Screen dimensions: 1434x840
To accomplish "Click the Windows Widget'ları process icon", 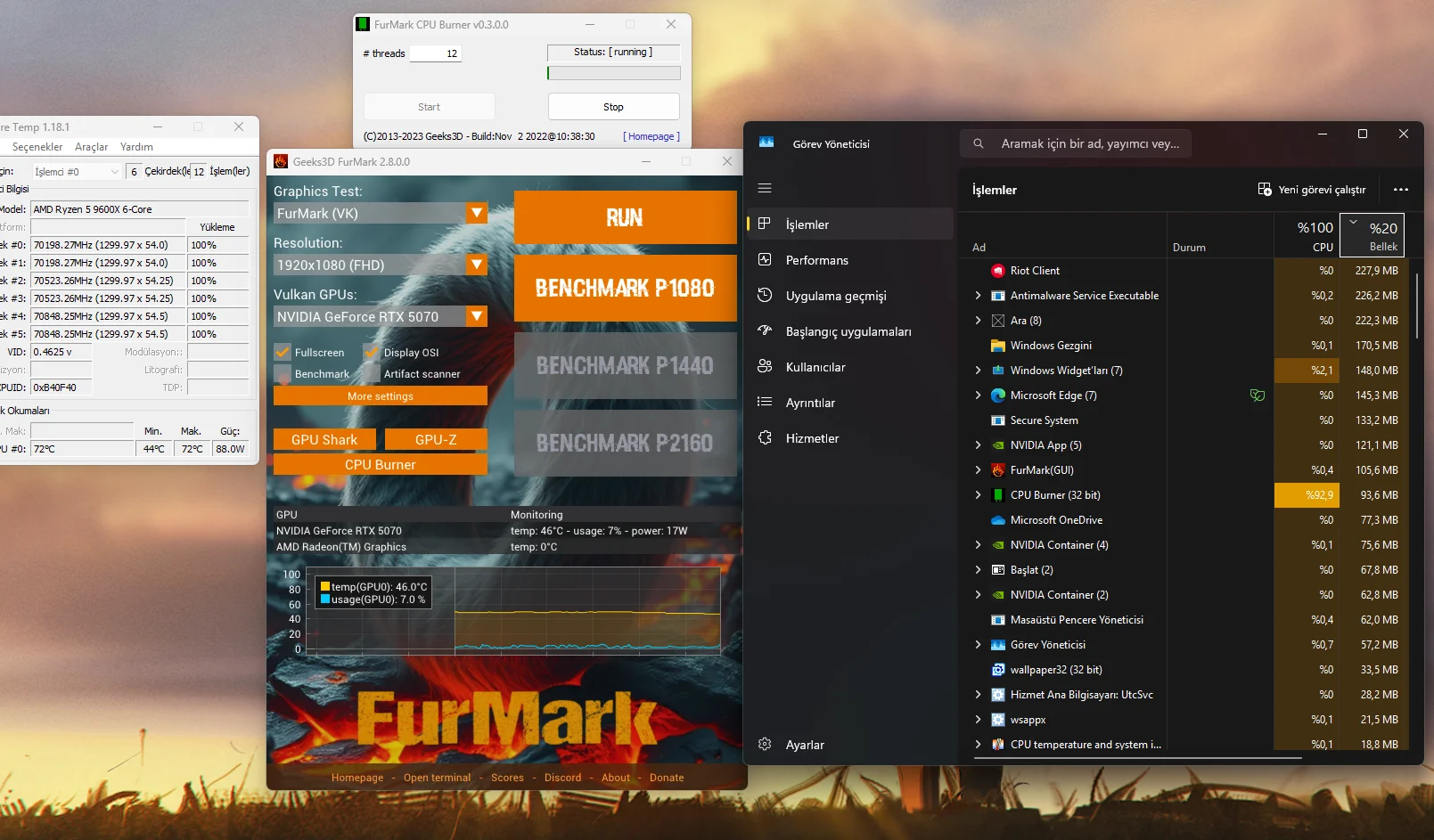I will click(998, 370).
